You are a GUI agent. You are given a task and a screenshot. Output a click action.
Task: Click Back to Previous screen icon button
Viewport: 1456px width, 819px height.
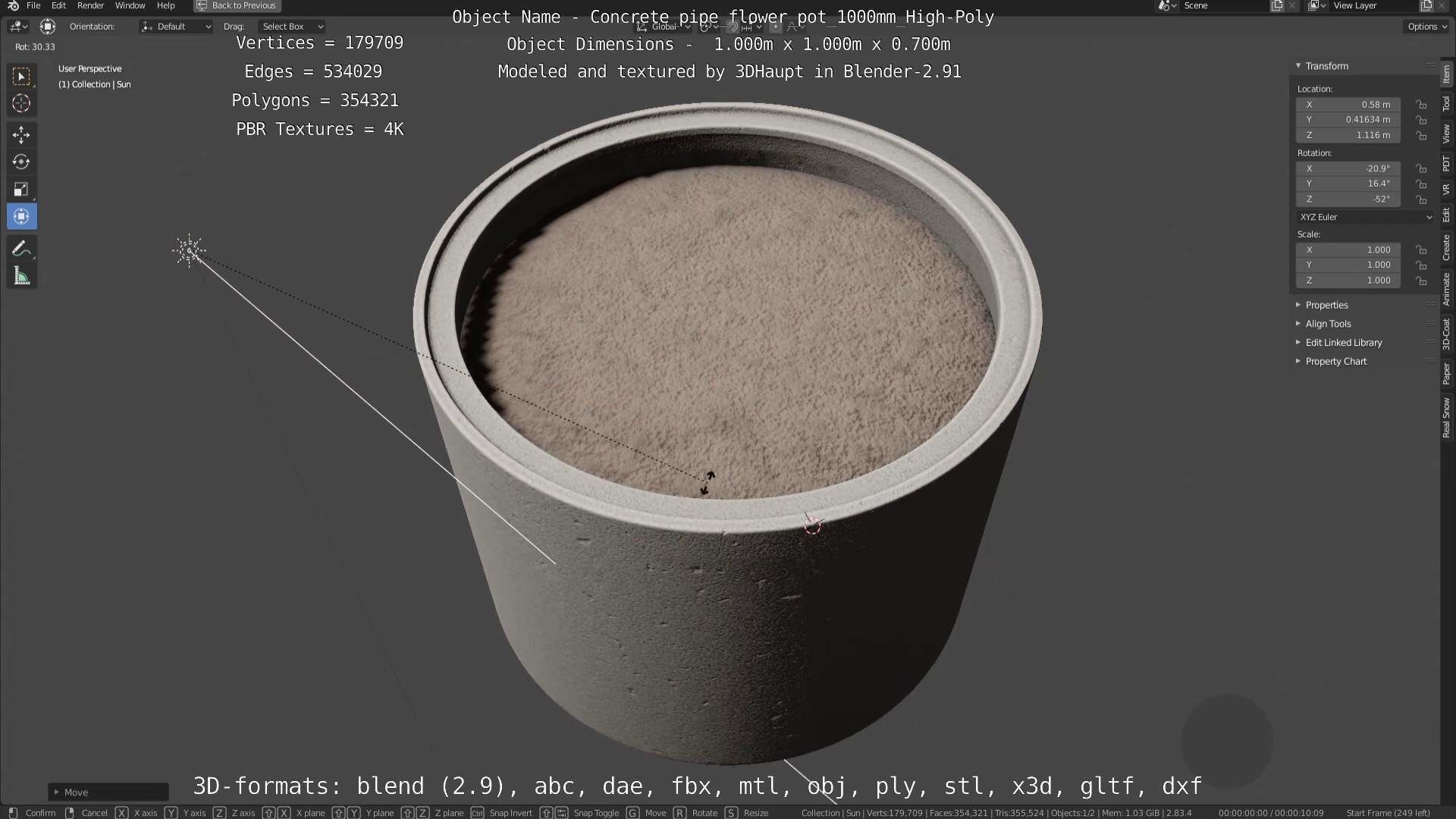tap(237, 5)
